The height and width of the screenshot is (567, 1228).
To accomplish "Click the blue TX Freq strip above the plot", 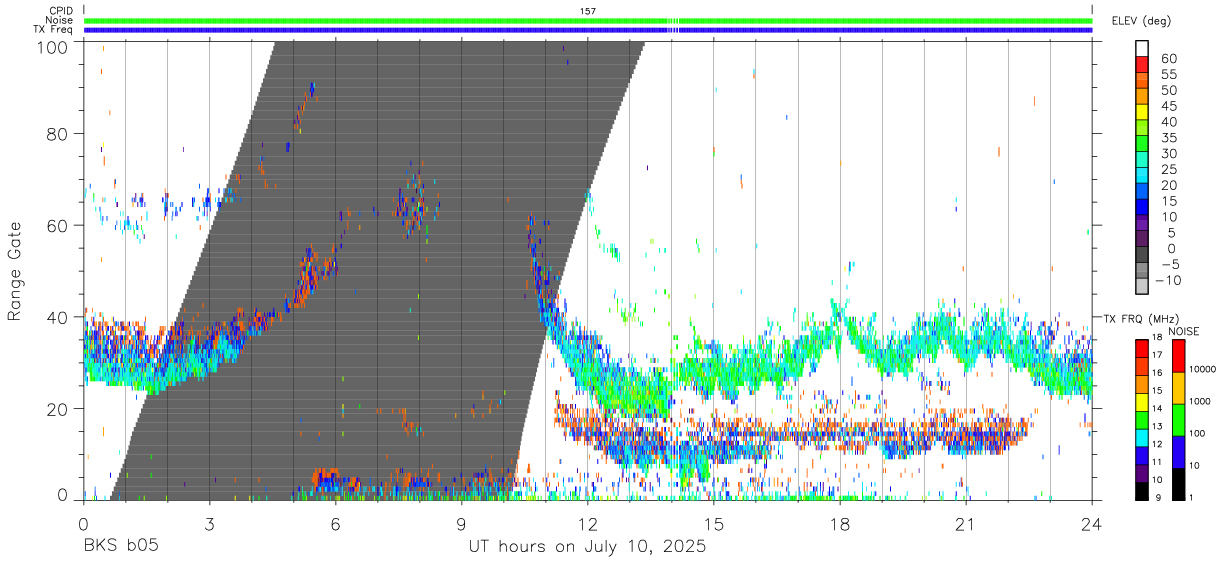I will [x=588, y=30].
